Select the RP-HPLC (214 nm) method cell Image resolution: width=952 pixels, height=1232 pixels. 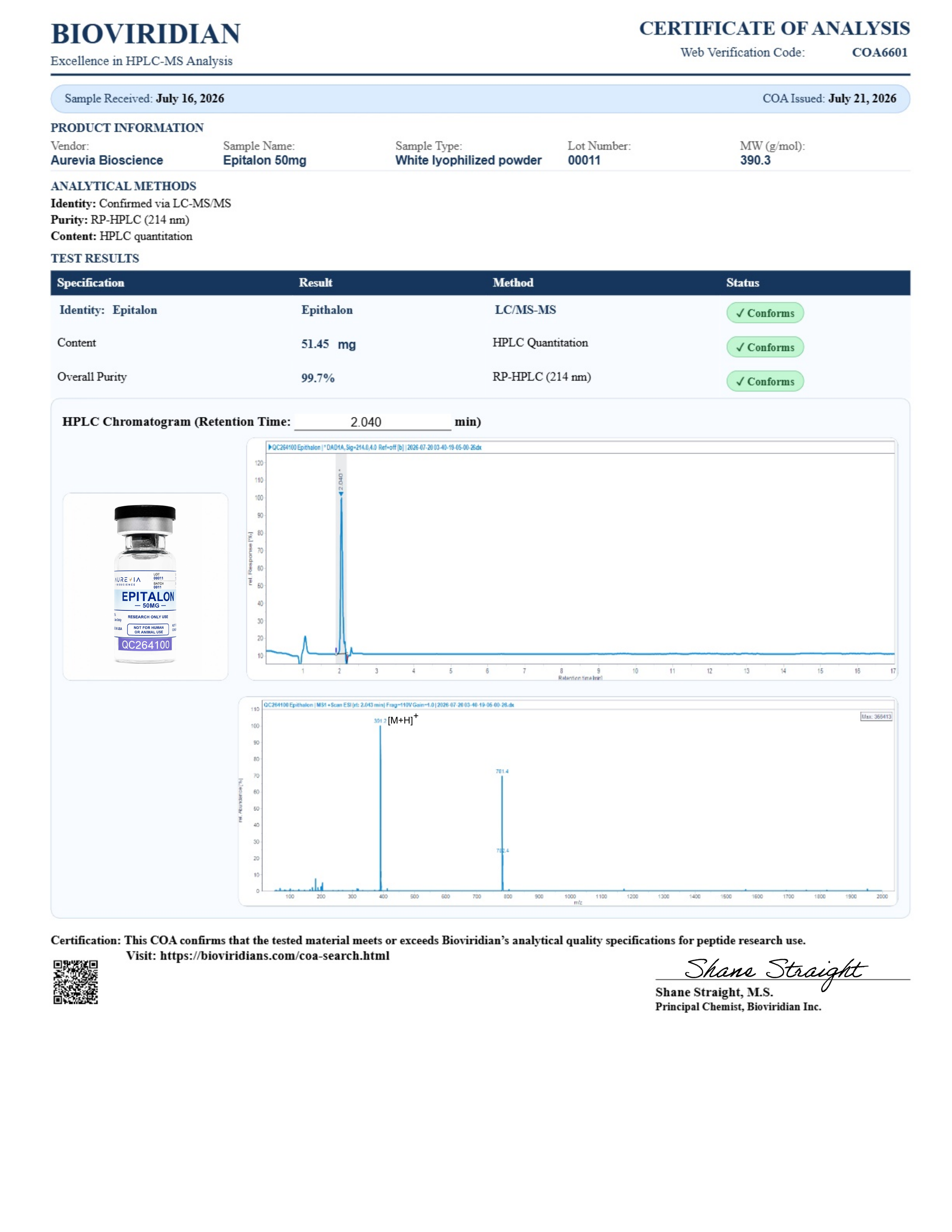click(541, 377)
